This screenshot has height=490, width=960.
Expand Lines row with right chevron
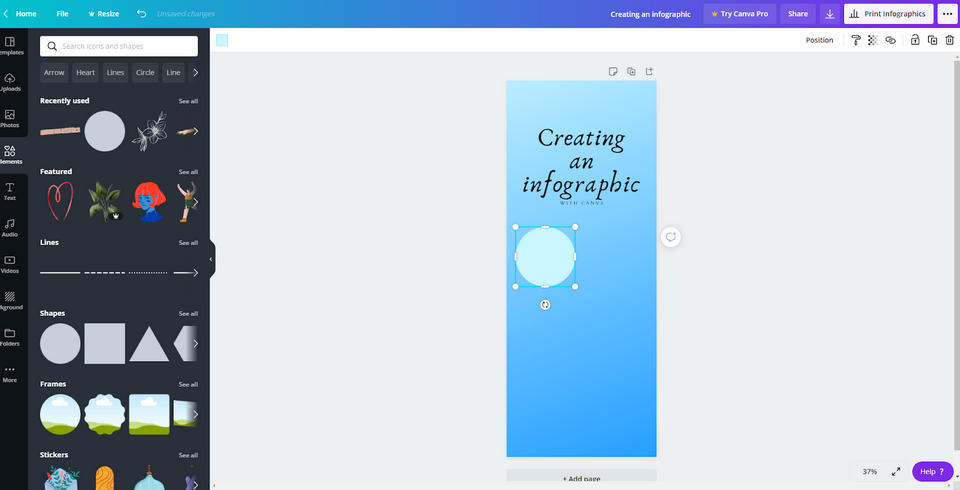[x=195, y=273]
